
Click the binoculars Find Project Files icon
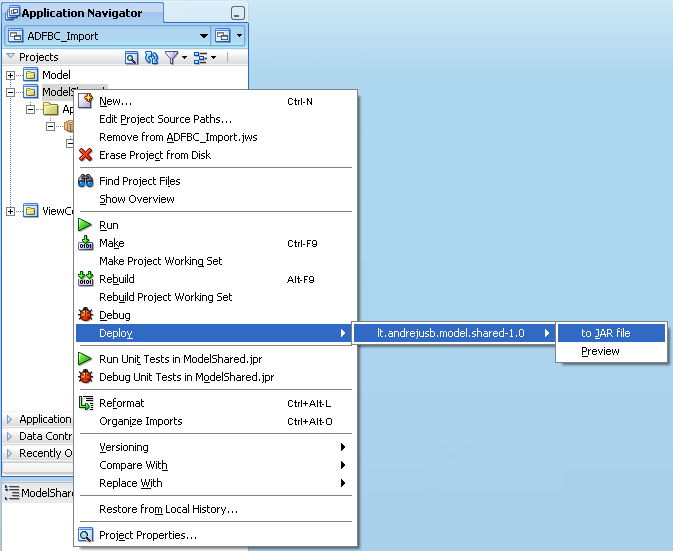pos(85,181)
